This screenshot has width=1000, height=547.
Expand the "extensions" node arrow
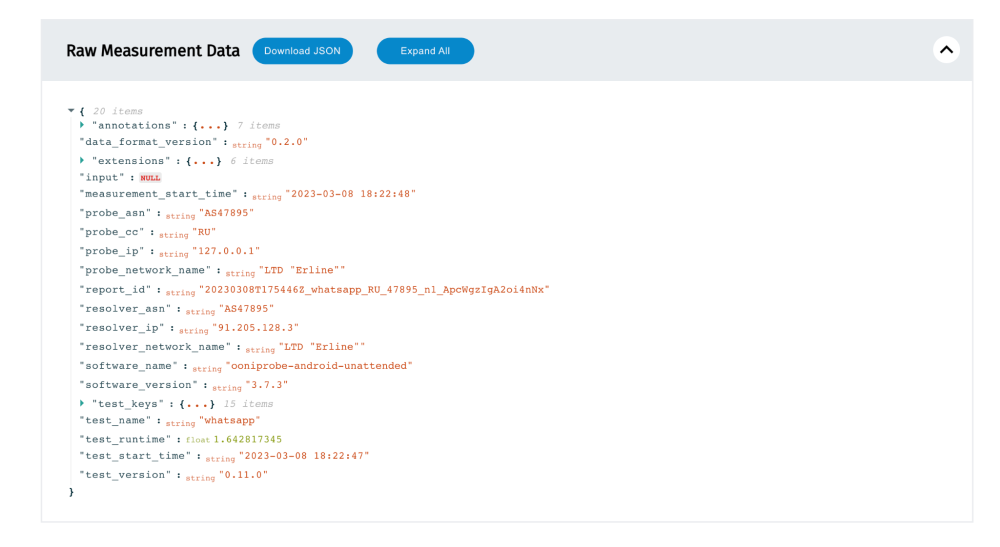pos(82,161)
